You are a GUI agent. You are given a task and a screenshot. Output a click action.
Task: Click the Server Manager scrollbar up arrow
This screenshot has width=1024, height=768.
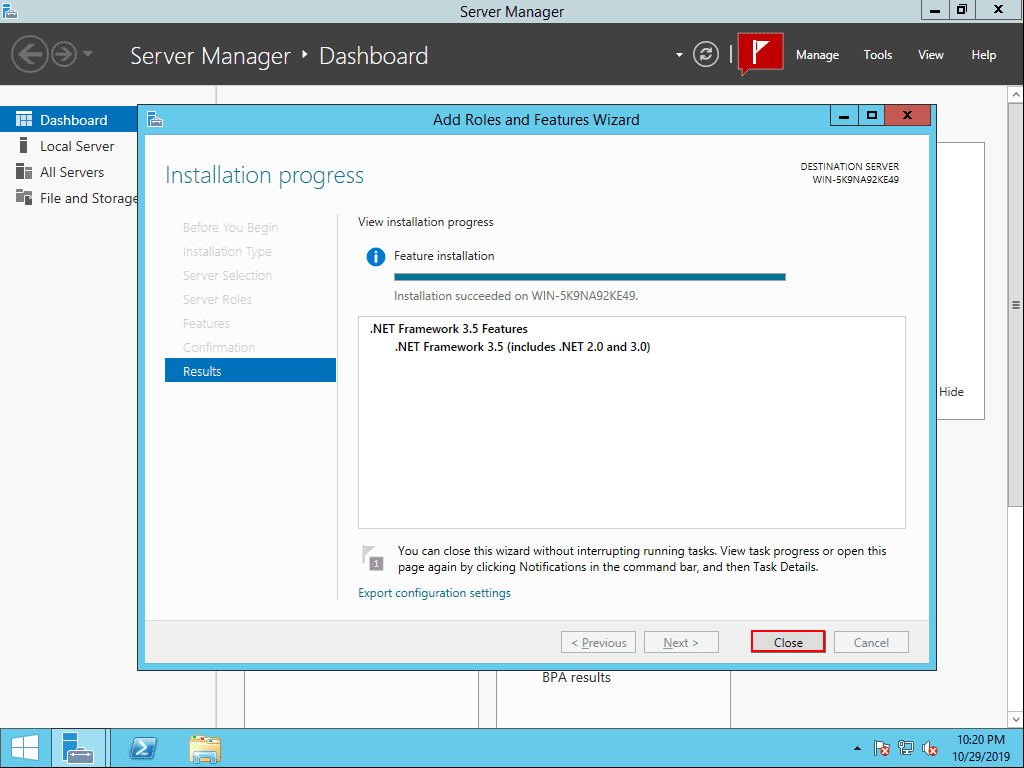(x=1016, y=95)
